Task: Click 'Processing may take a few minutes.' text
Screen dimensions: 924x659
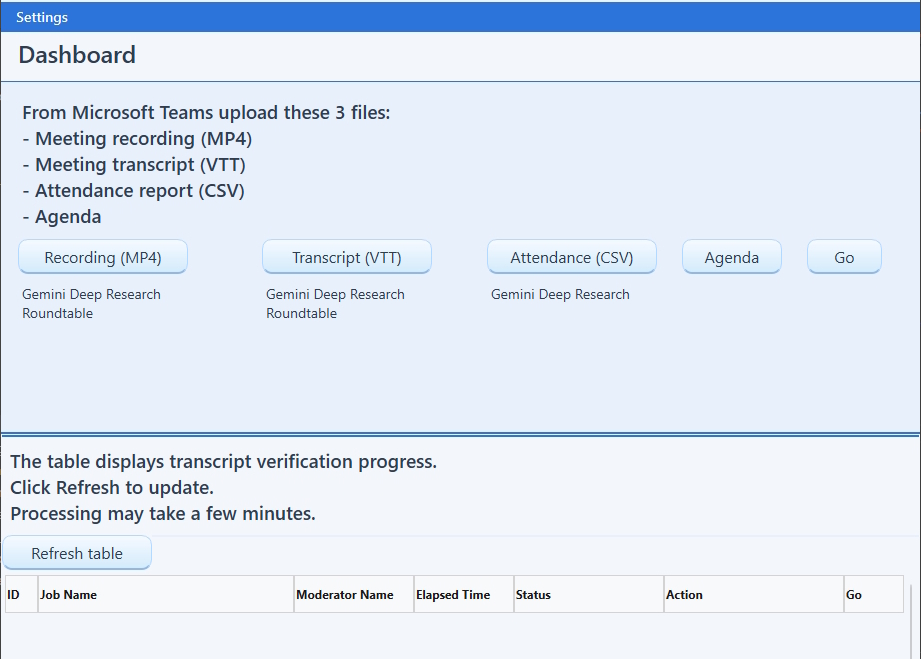Action: point(163,513)
